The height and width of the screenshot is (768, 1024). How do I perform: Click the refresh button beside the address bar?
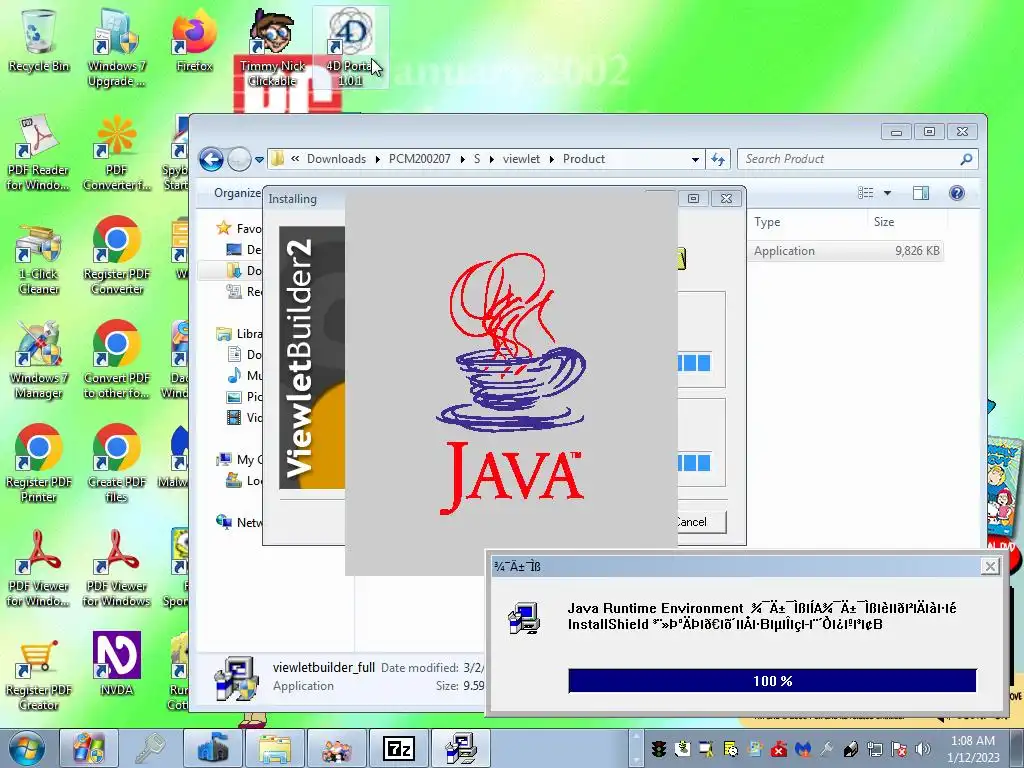(718, 159)
